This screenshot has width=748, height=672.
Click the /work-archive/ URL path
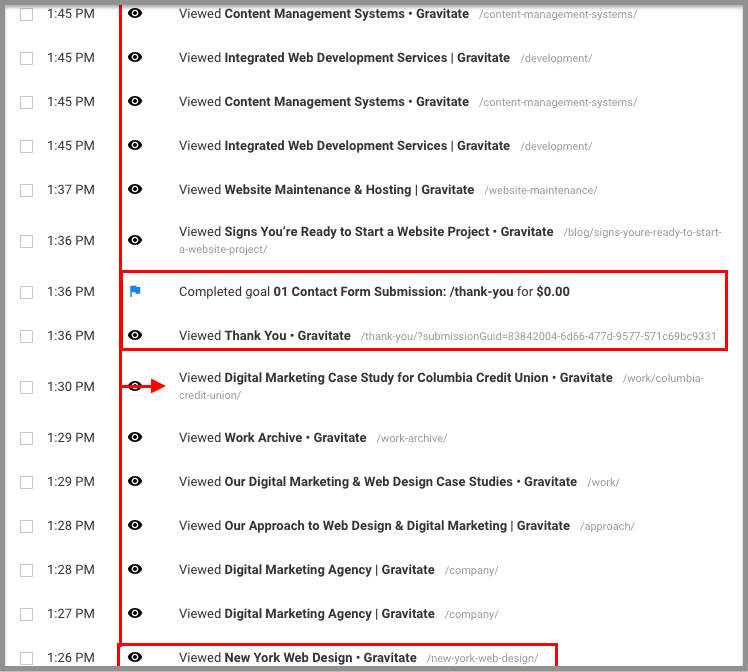412,438
